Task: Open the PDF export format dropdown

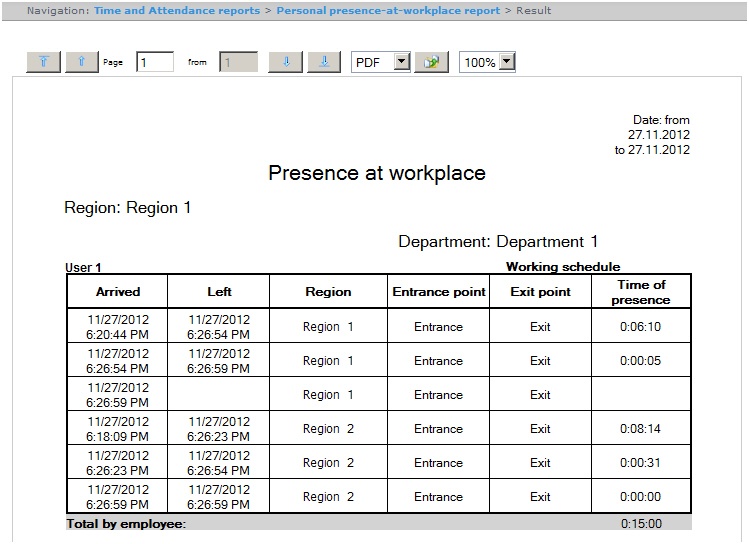Action: (381, 62)
